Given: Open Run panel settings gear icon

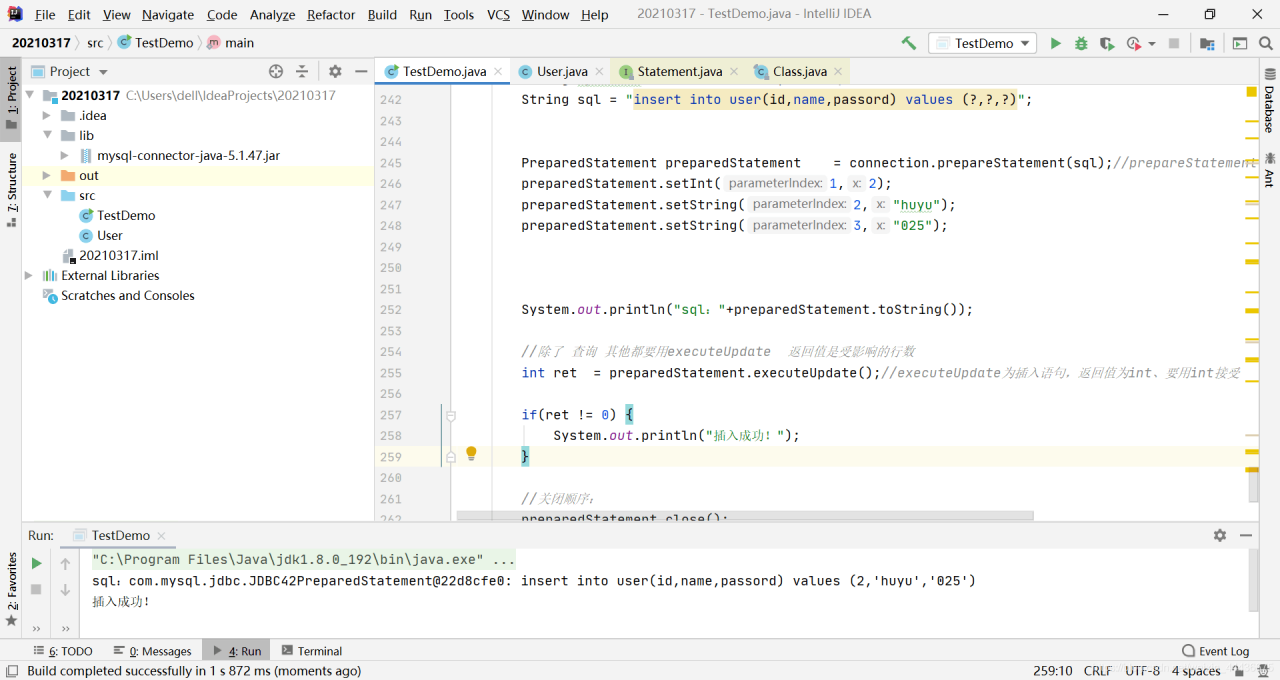Looking at the screenshot, I should 1219,535.
